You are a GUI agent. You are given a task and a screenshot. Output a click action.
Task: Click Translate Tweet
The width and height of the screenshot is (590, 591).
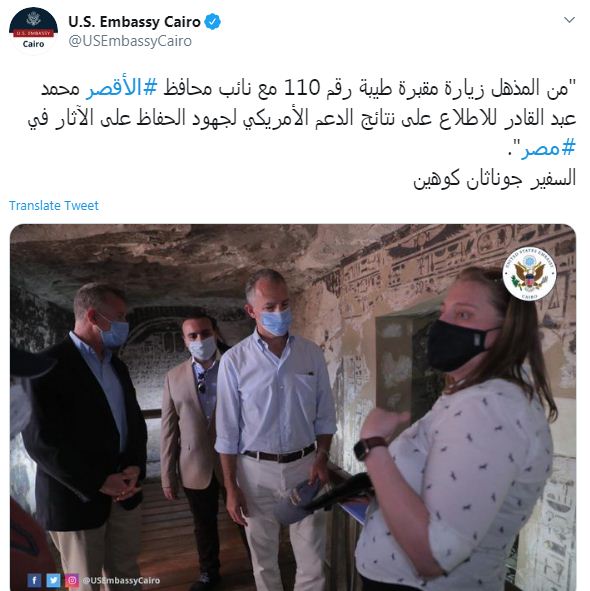54,206
